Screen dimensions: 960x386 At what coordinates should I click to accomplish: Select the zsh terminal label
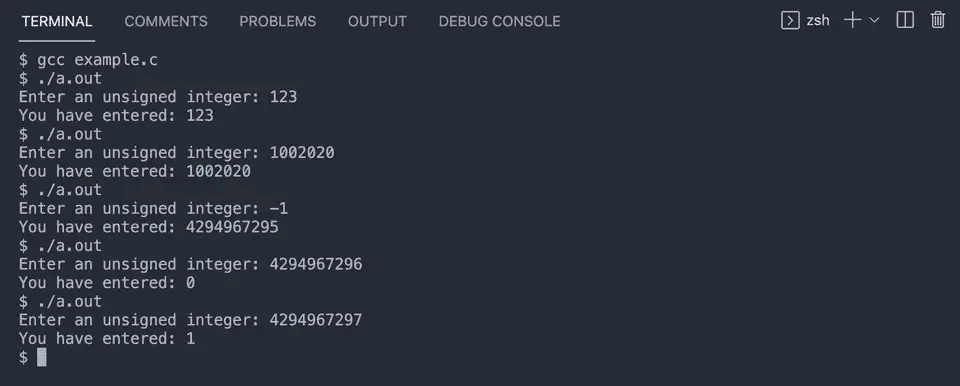click(x=818, y=20)
